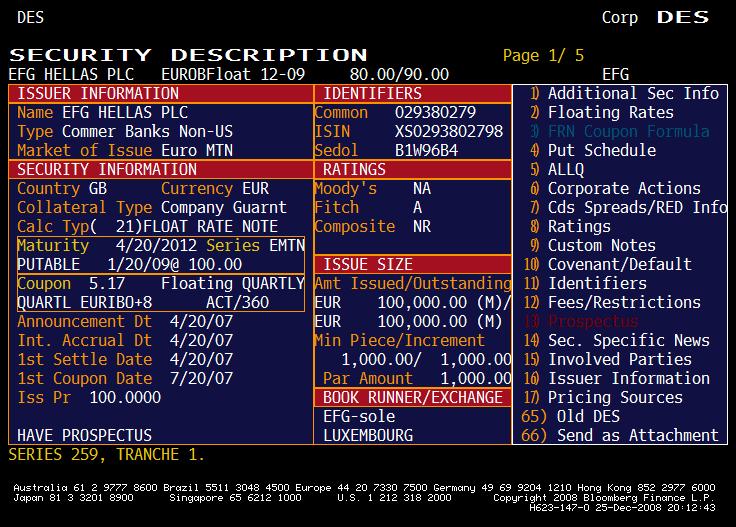Select the Common code 029380279

coord(435,113)
